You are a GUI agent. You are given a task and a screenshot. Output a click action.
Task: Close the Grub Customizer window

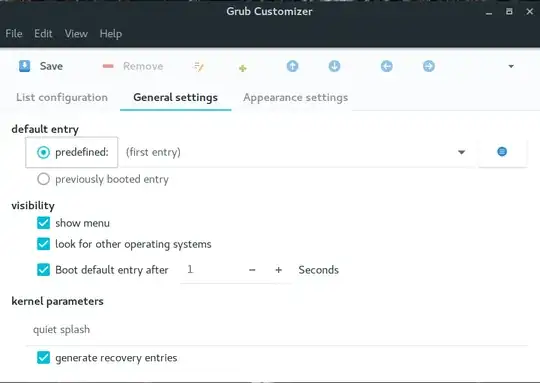pyautogui.click(x=530, y=12)
